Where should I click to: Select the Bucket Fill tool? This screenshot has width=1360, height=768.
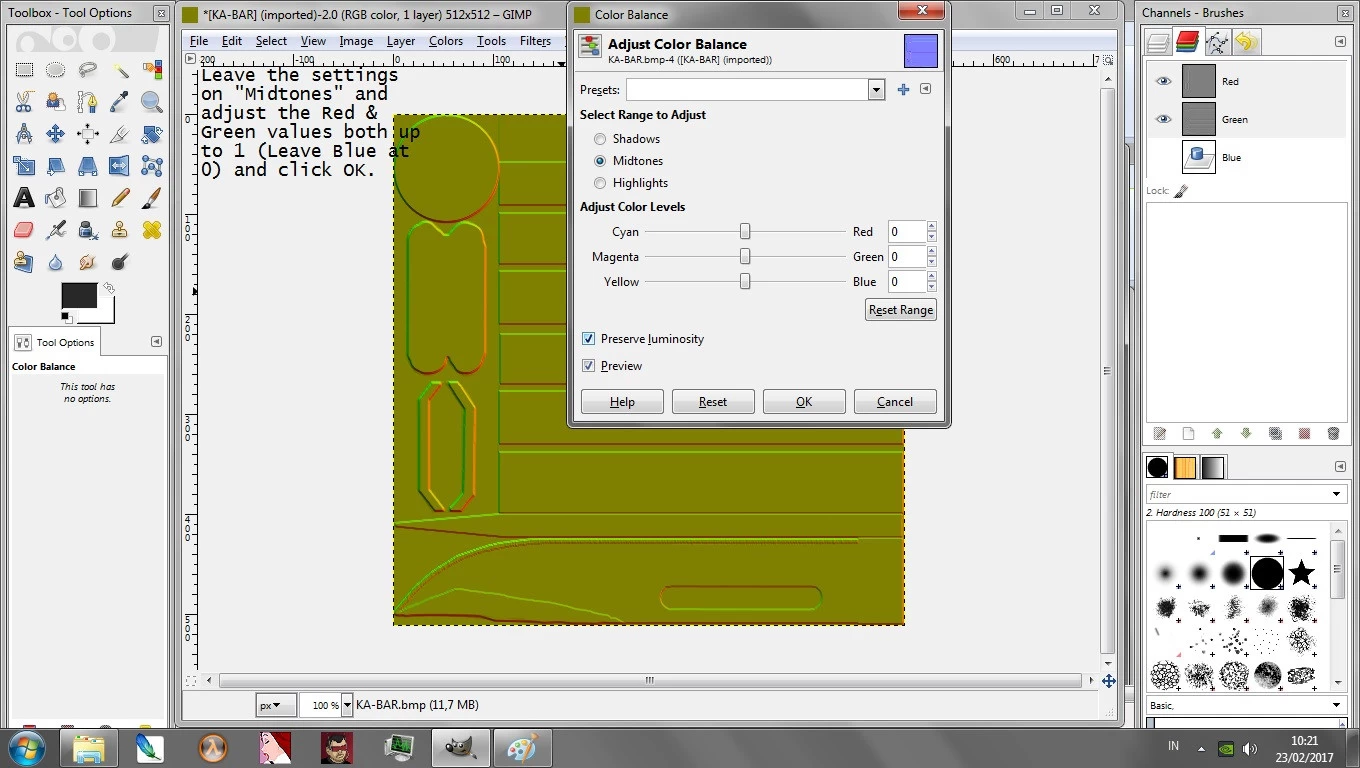pos(56,198)
